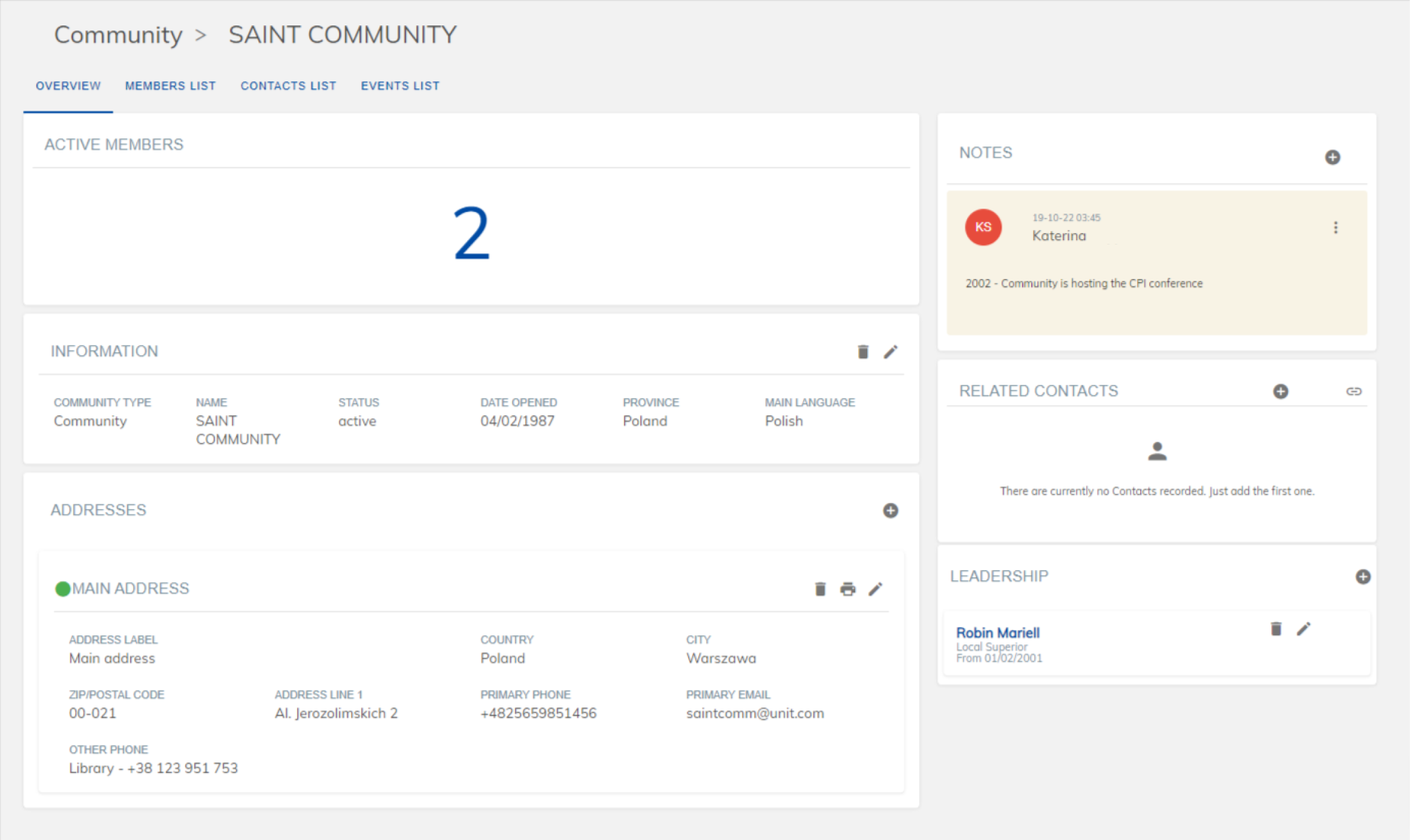
Task: Navigate back via Community breadcrumb
Action: 119,34
